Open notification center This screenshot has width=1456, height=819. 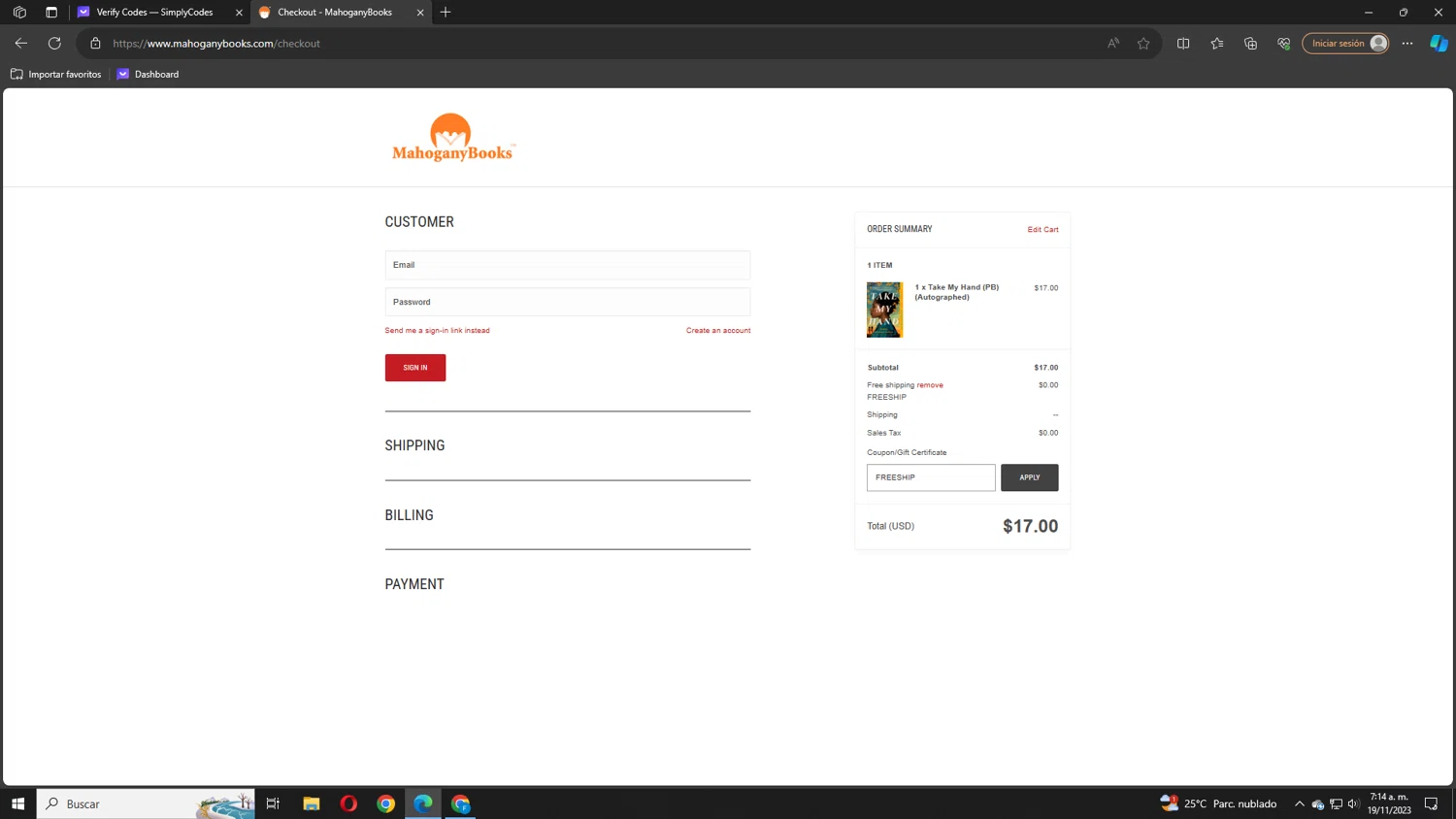1431,803
